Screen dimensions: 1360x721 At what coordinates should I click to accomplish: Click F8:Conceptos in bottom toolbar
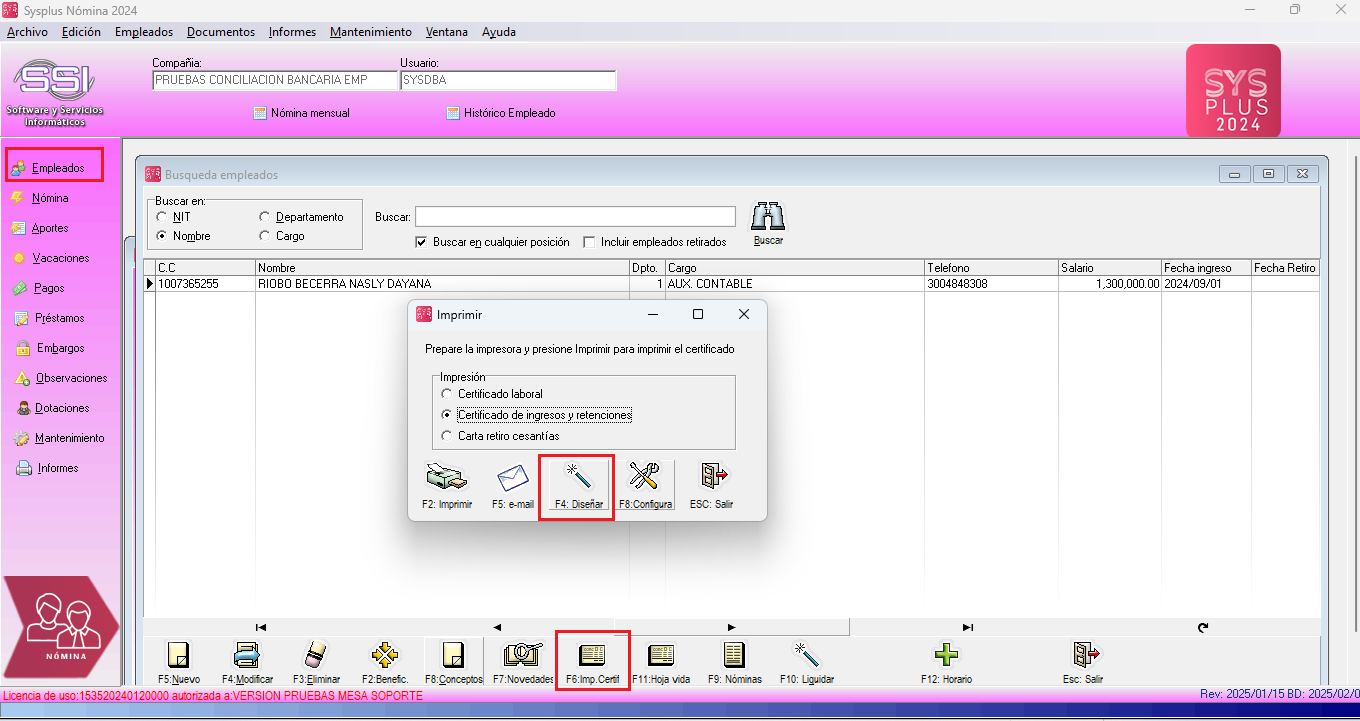tap(453, 662)
